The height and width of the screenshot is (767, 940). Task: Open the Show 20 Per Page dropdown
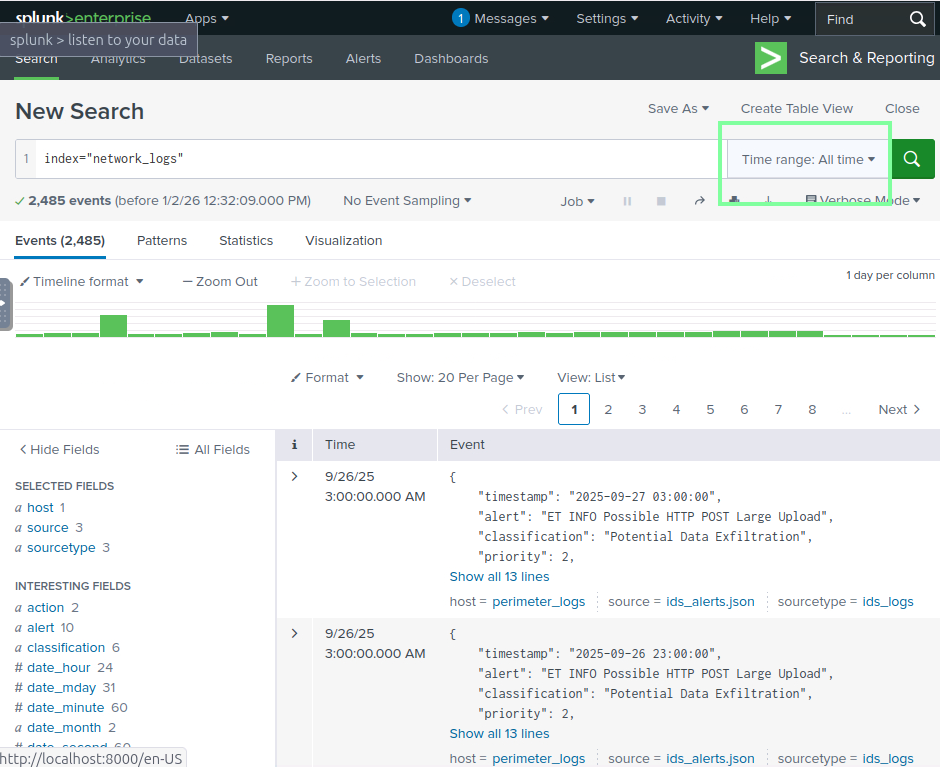[460, 378]
